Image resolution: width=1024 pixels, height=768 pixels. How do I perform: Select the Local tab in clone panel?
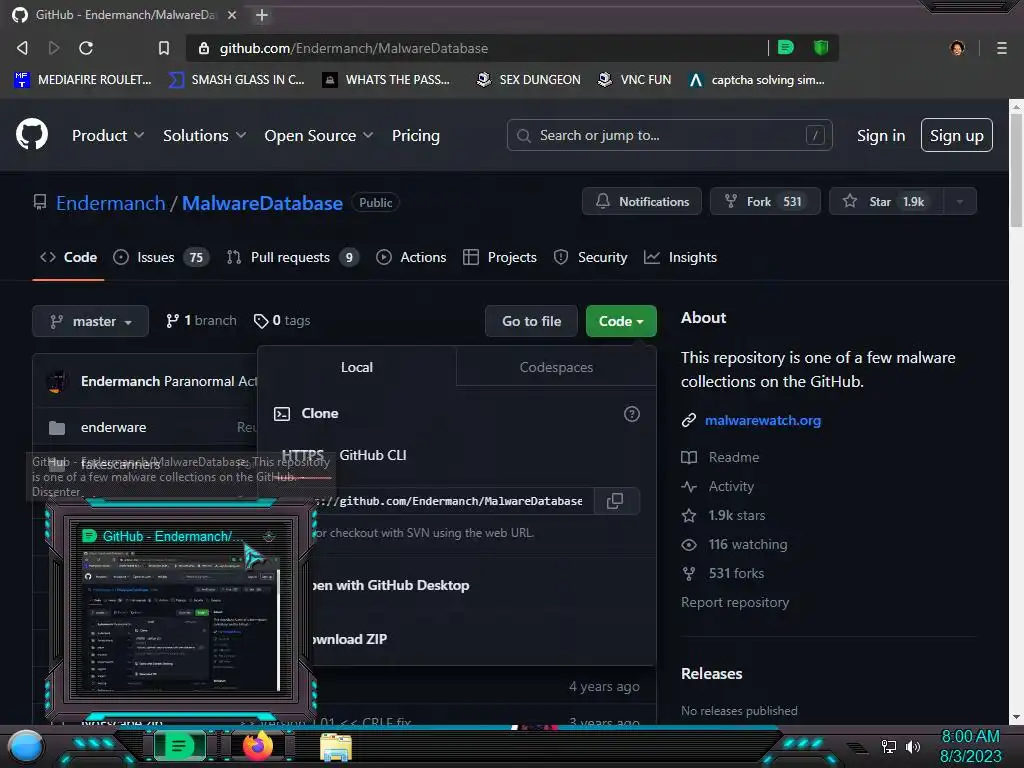[x=357, y=367]
